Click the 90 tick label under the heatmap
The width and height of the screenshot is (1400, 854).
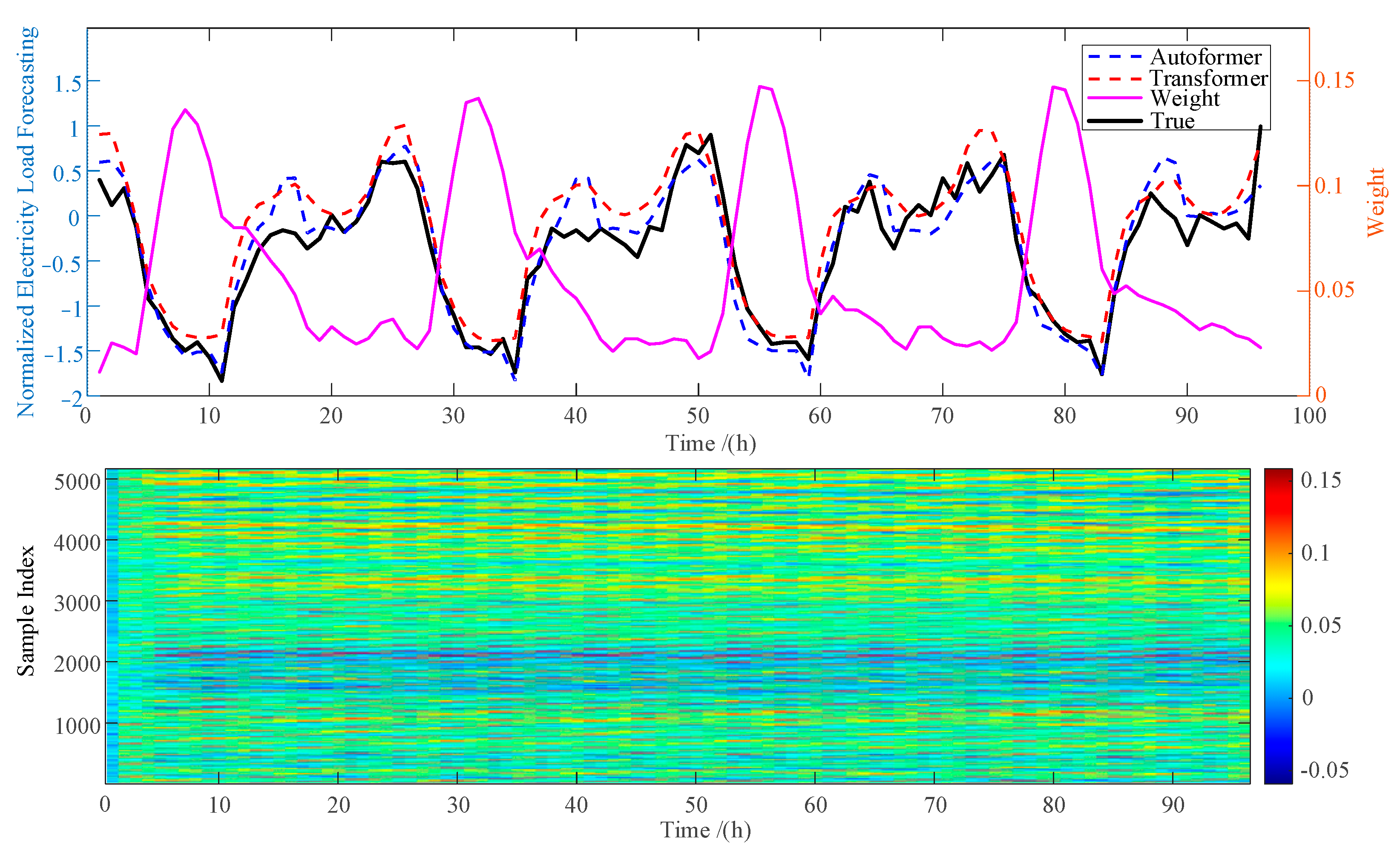pos(1173,805)
